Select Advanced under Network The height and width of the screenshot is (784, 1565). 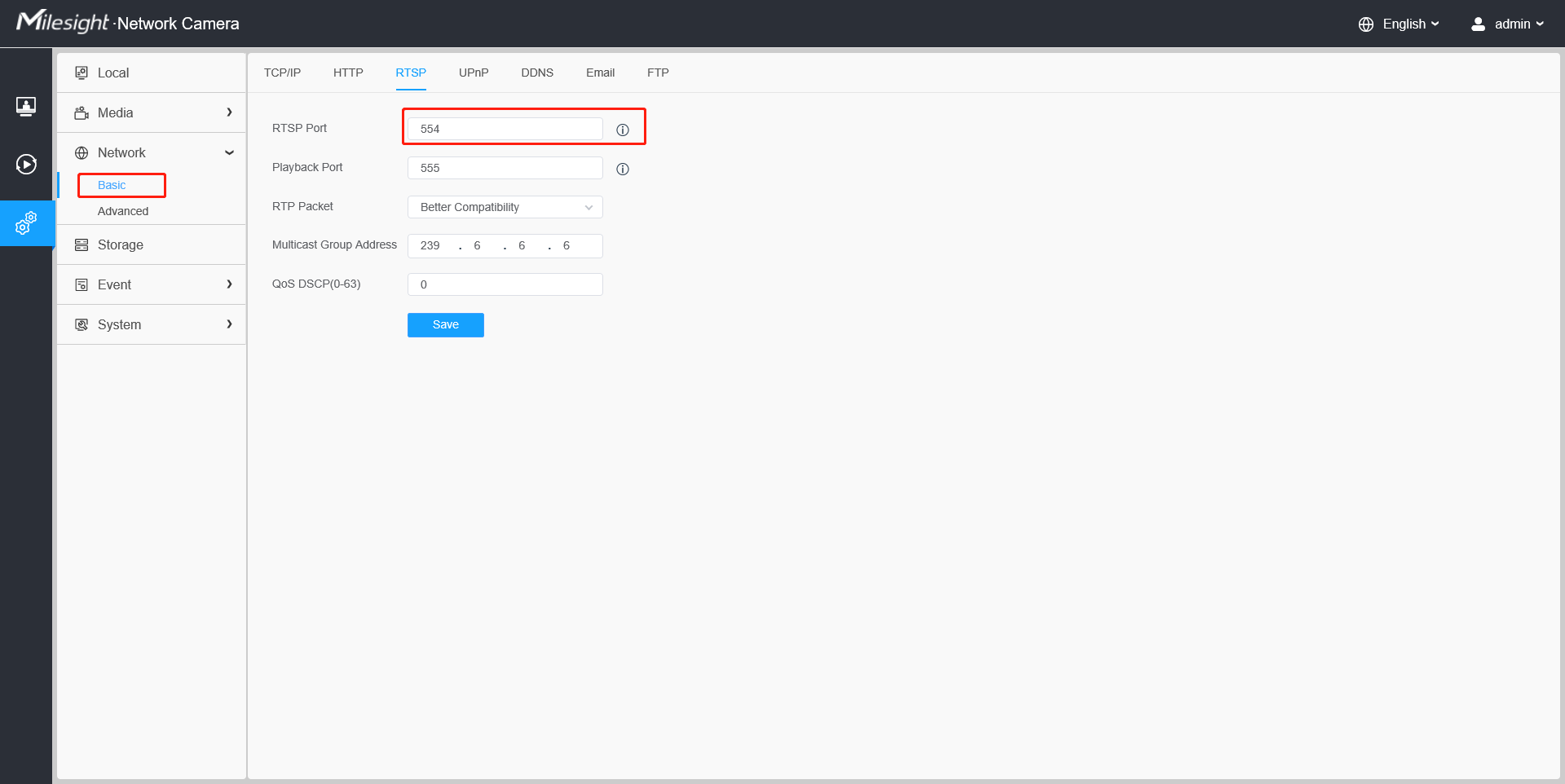click(123, 211)
